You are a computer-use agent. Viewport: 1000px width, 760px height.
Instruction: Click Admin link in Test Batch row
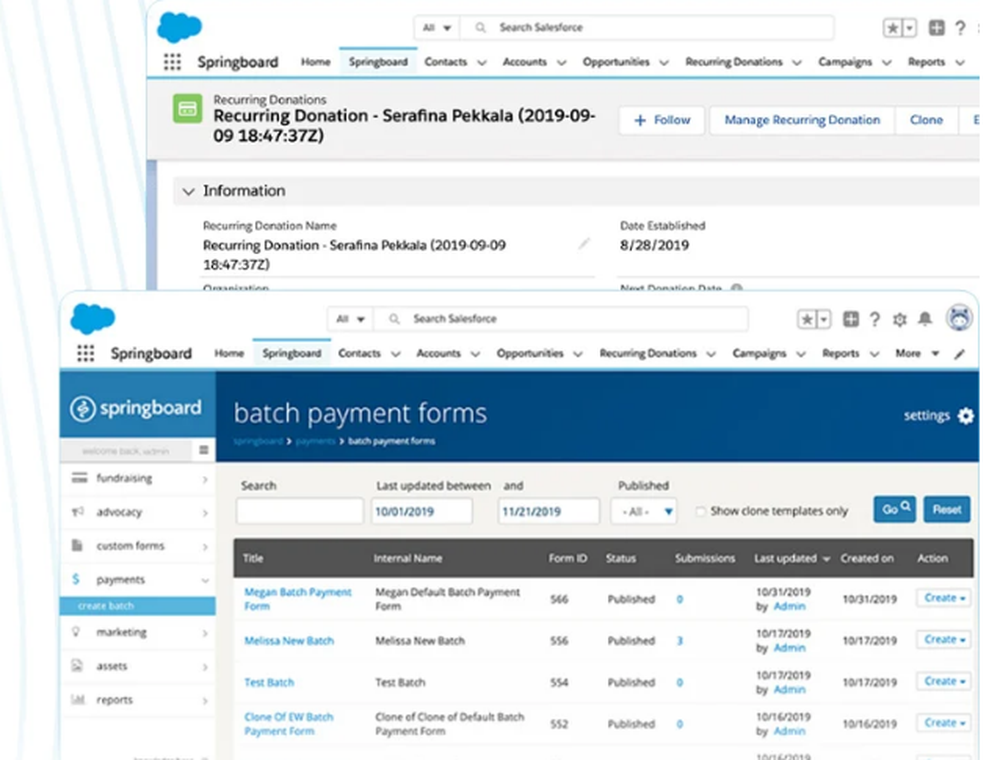[790, 689]
